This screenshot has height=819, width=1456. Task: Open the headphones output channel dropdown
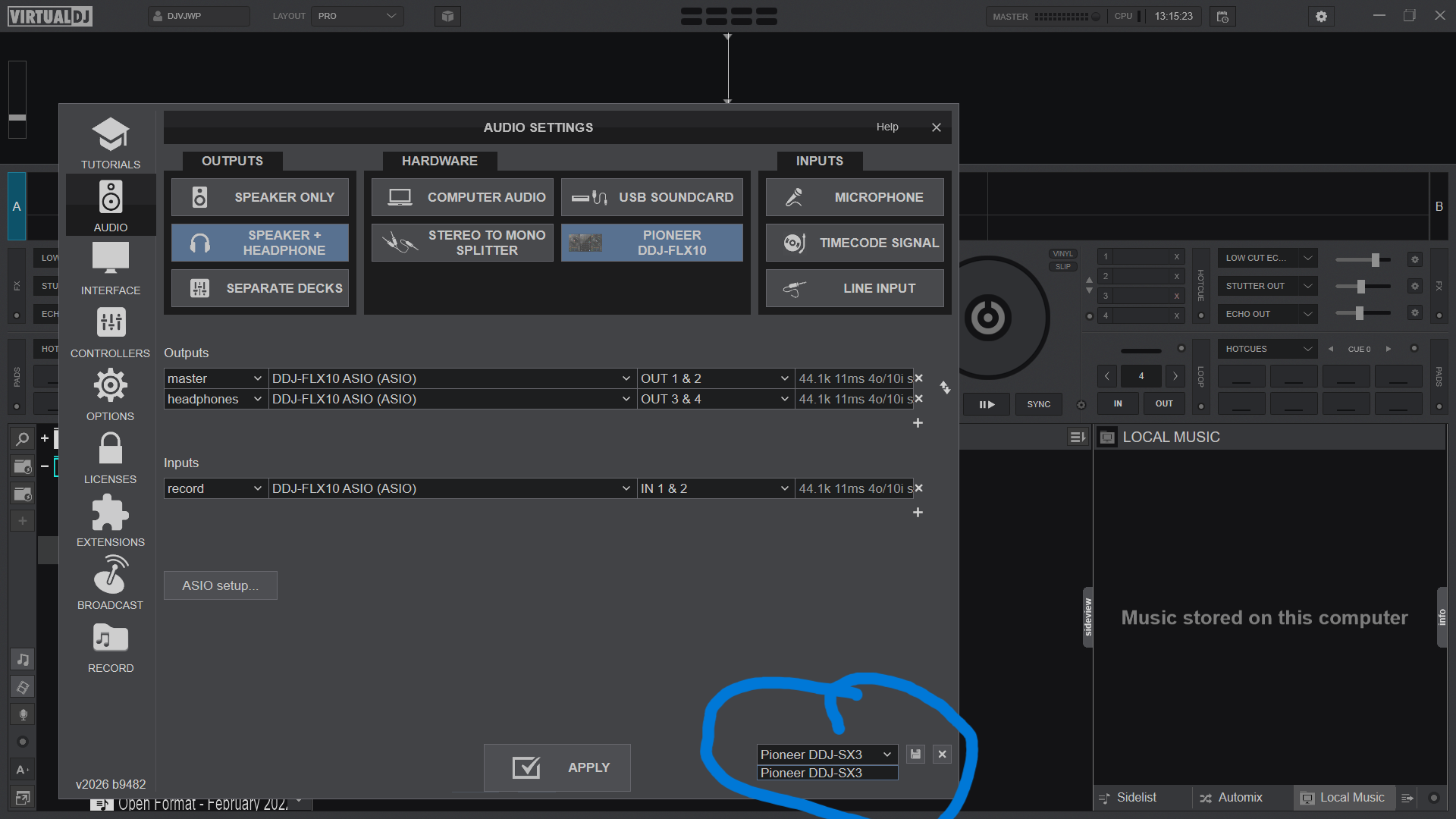coord(215,399)
